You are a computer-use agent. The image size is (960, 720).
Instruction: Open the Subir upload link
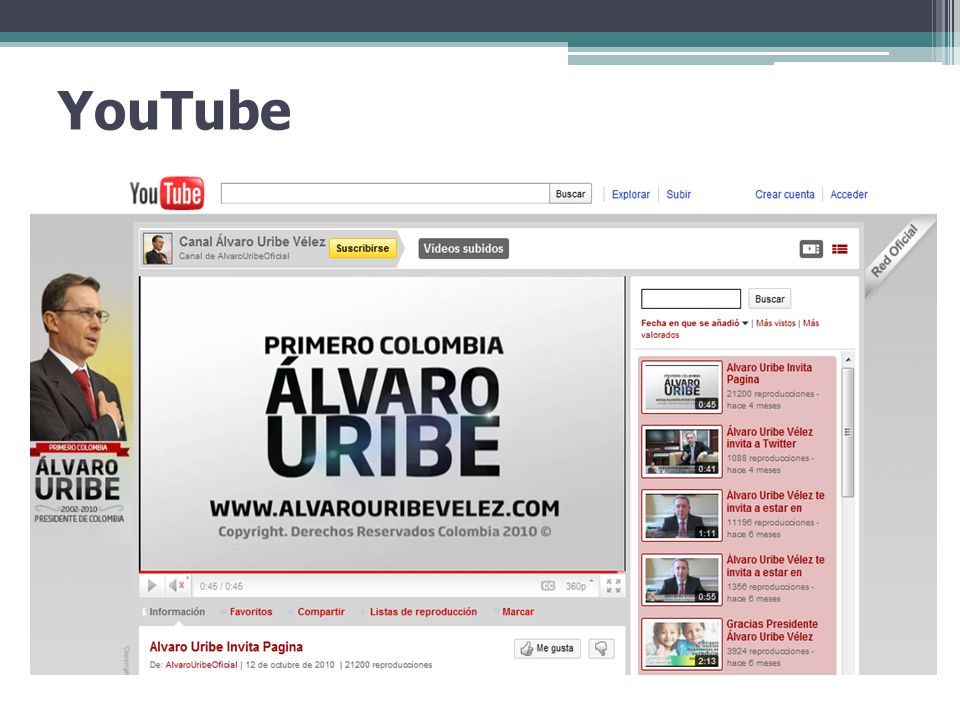tap(678, 194)
